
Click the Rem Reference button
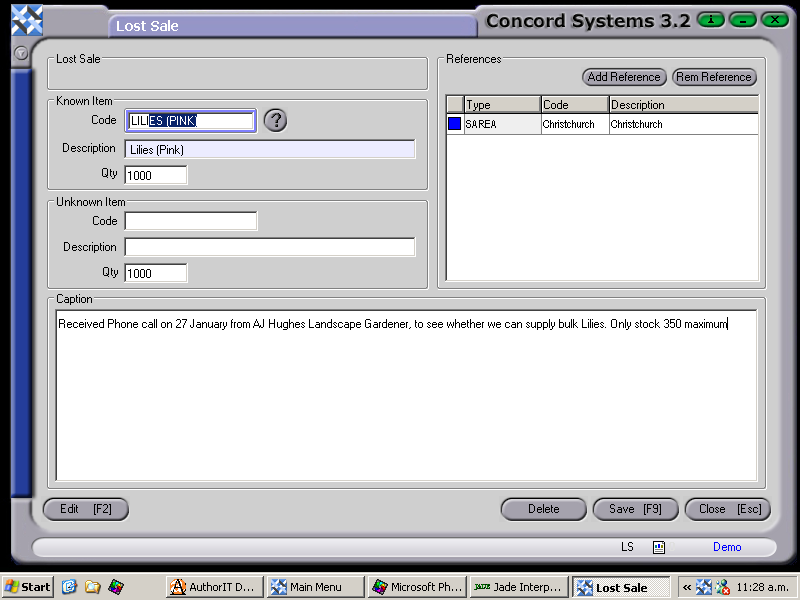(714, 77)
